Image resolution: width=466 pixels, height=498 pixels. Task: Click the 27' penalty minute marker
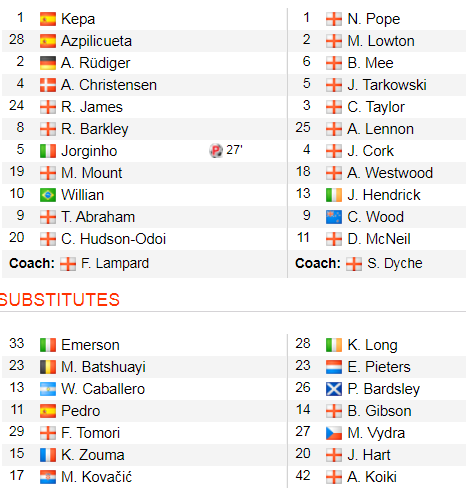point(234,150)
